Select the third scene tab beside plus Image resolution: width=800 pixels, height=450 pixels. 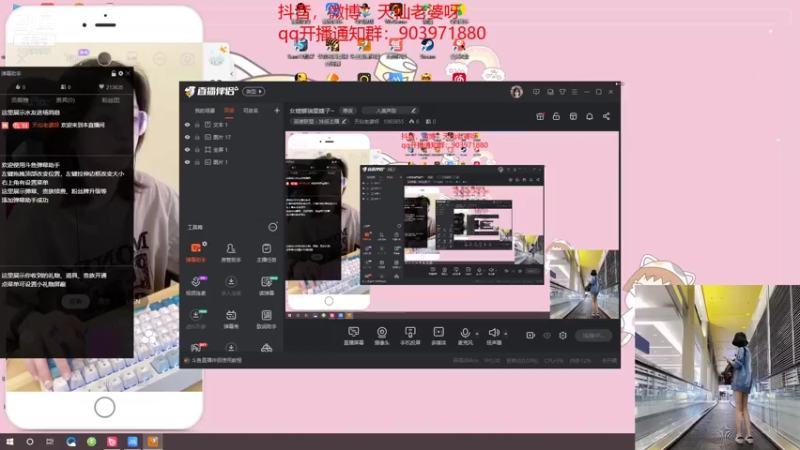[251, 111]
